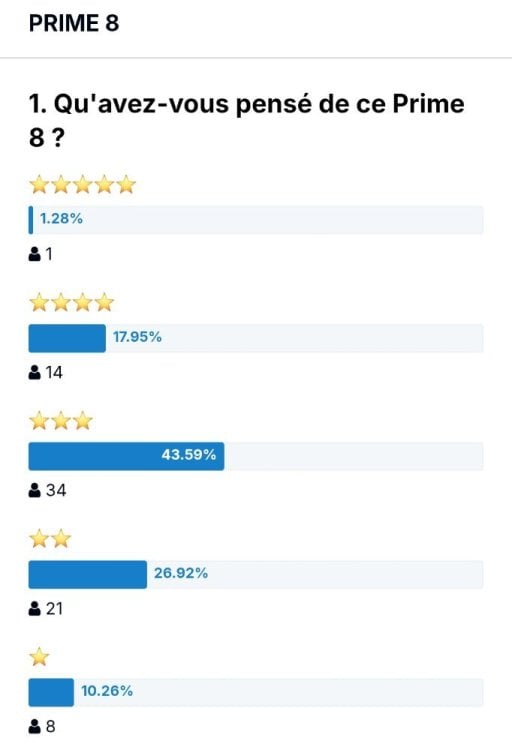Click the voter icon showing 8 votes
The image size is (512, 750).
pyautogui.click(x=34, y=727)
